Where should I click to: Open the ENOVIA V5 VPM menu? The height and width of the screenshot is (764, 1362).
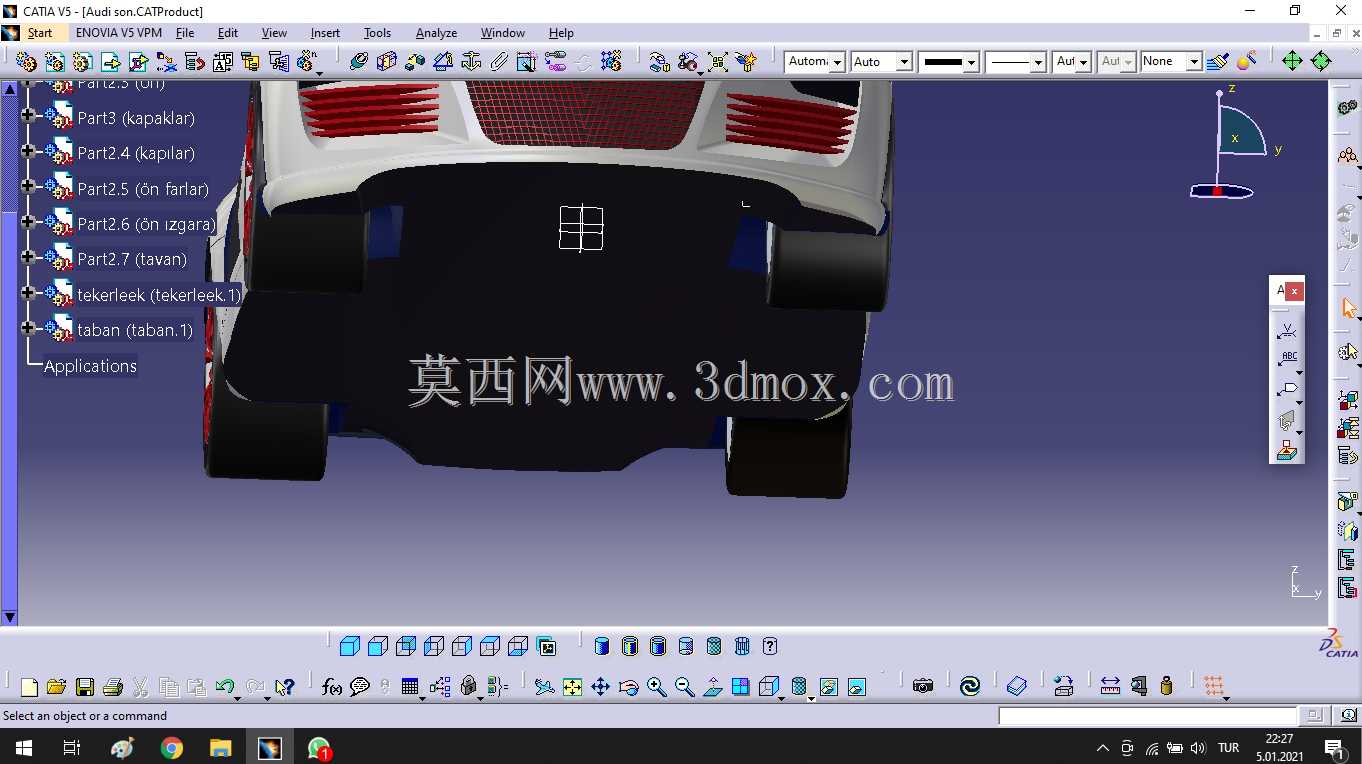(x=118, y=33)
